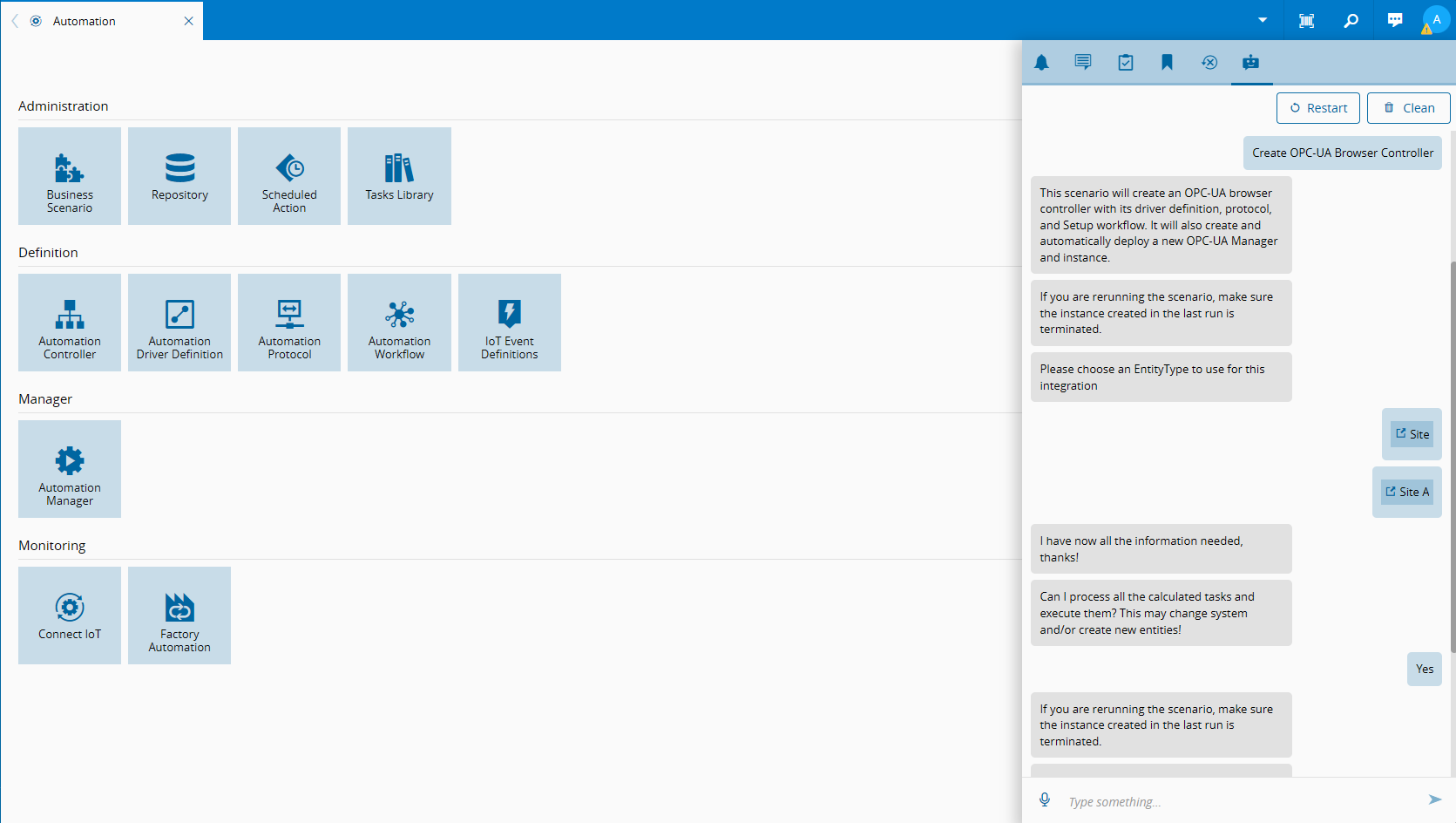Open the Business Scenario tile
The image size is (1456, 823).
[x=70, y=176]
